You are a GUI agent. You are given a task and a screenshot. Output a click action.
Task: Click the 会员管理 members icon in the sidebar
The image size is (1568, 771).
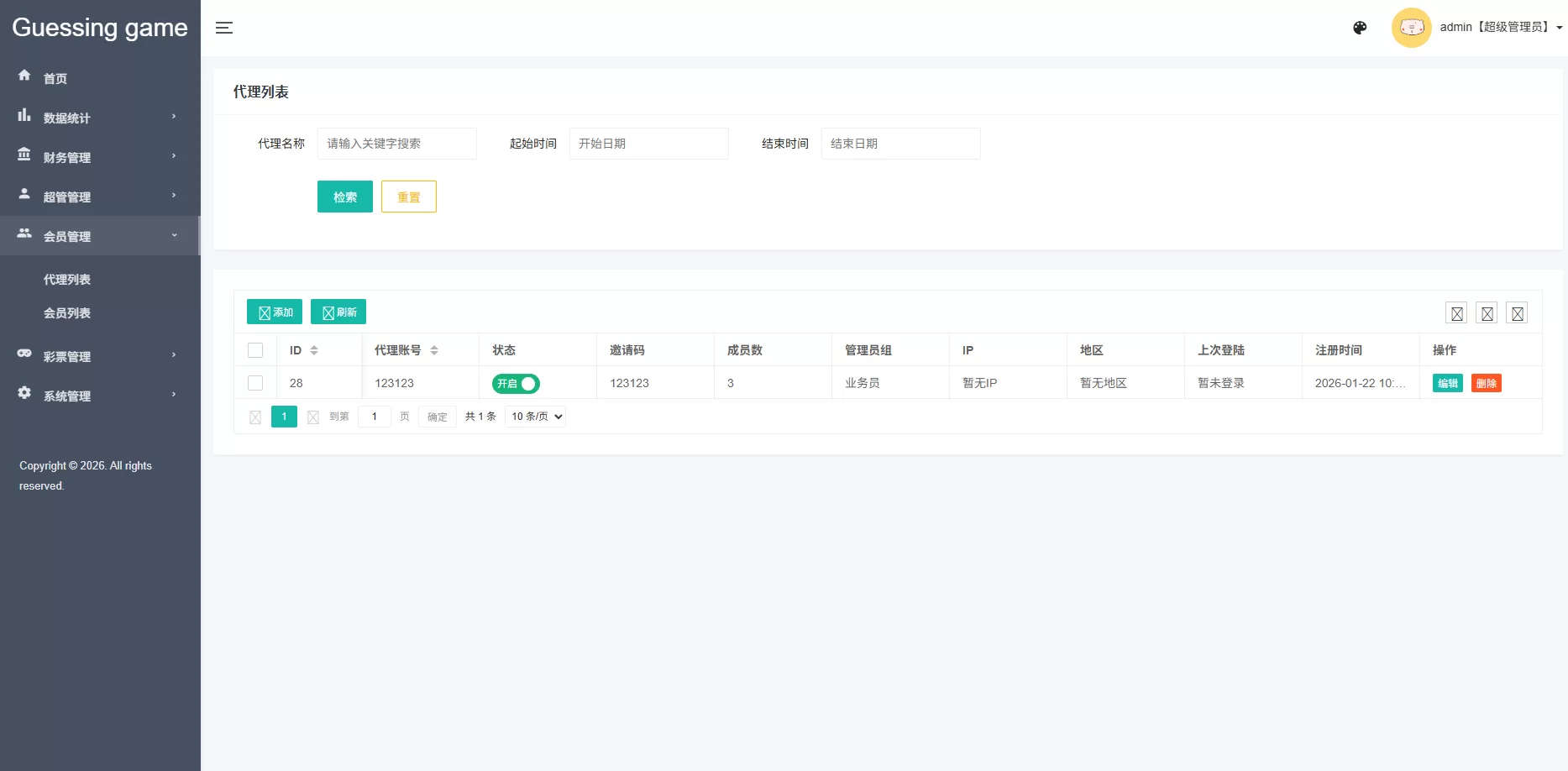[24, 235]
